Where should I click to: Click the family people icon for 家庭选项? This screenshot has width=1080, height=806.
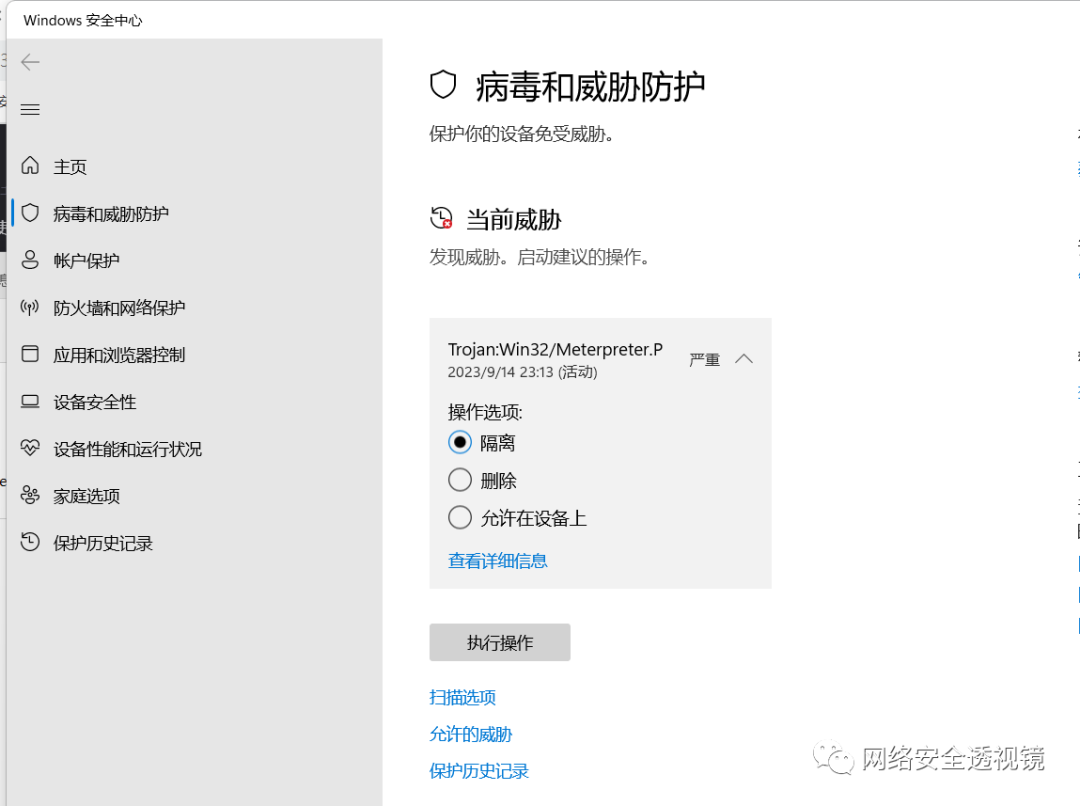[30, 495]
